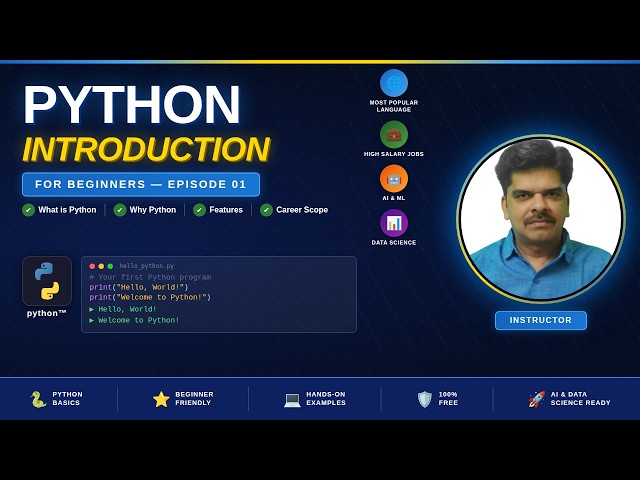640x480 pixels.
Task: Click the robot AI & ML icon
Action: pyautogui.click(x=393, y=179)
